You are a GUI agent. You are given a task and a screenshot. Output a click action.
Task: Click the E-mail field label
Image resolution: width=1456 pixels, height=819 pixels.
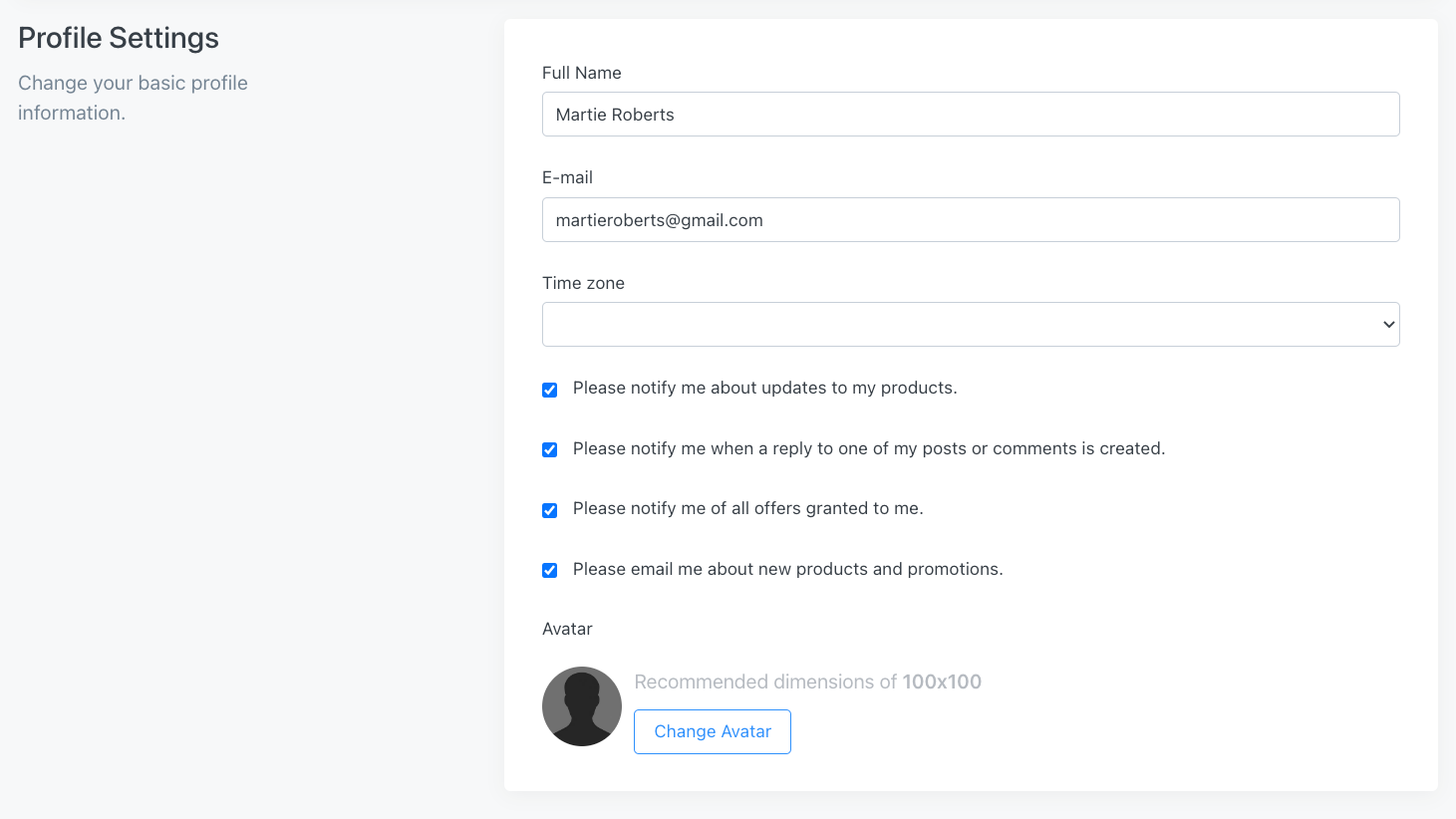click(567, 177)
